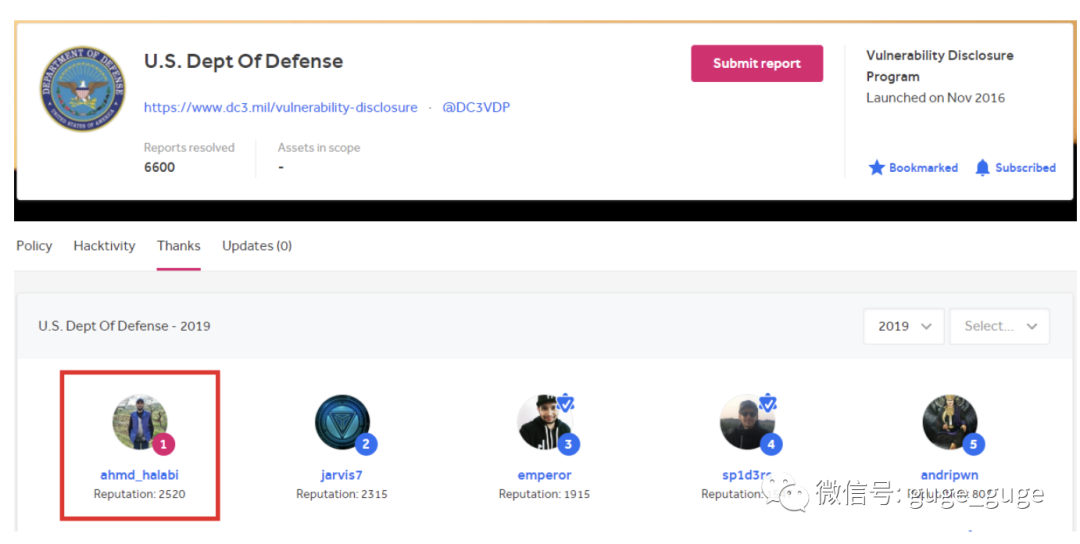
Task: Open the @DC3VDP Twitter handle link
Action: (x=476, y=107)
